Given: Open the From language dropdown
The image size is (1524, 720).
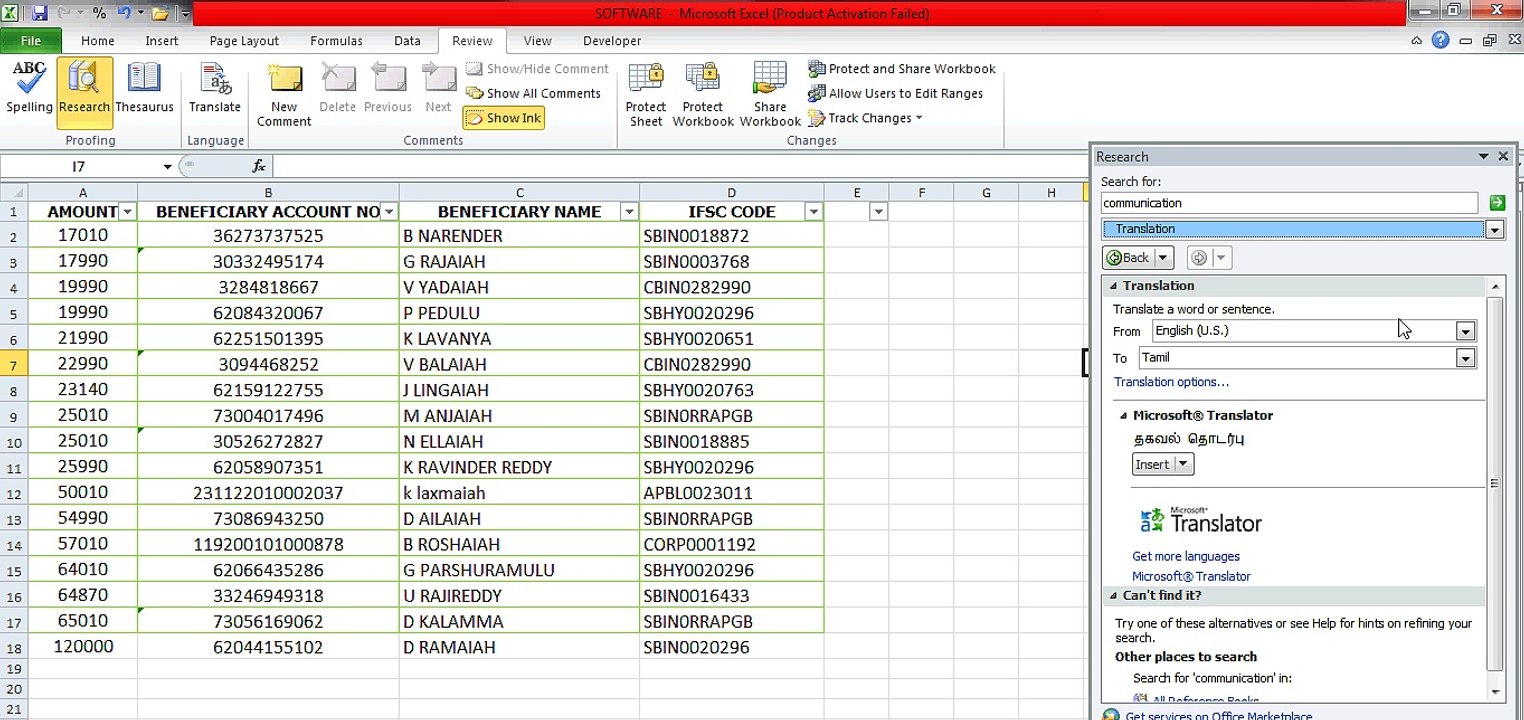Looking at the screenshot, I should click(1466, 331).
